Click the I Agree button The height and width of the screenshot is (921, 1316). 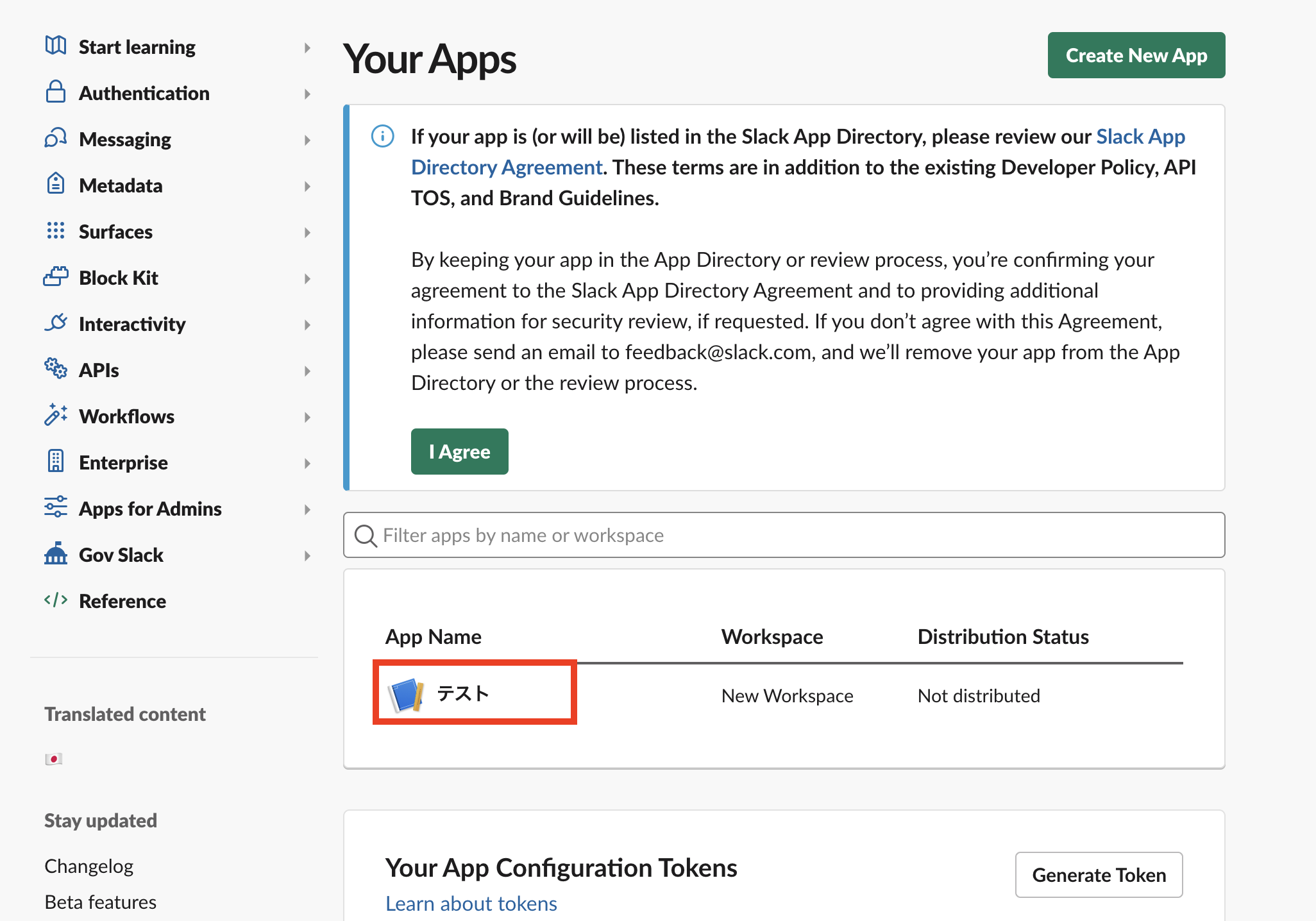459,452
